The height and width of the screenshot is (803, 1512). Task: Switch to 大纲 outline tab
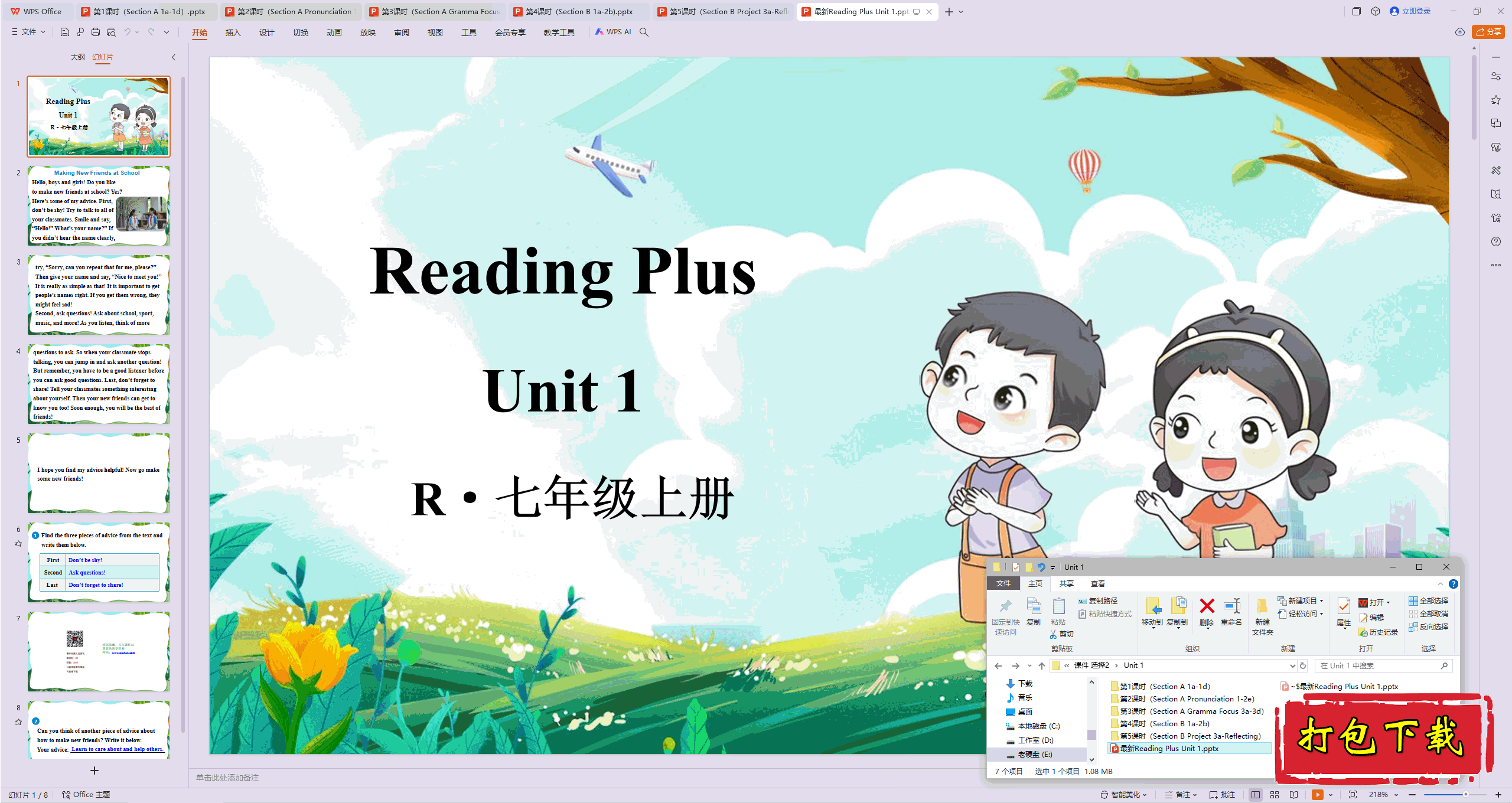click(x=77, y=57)
